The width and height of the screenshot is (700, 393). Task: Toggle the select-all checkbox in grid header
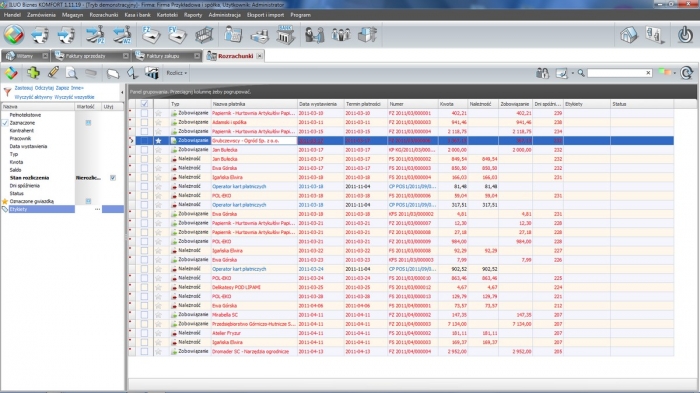144,104
